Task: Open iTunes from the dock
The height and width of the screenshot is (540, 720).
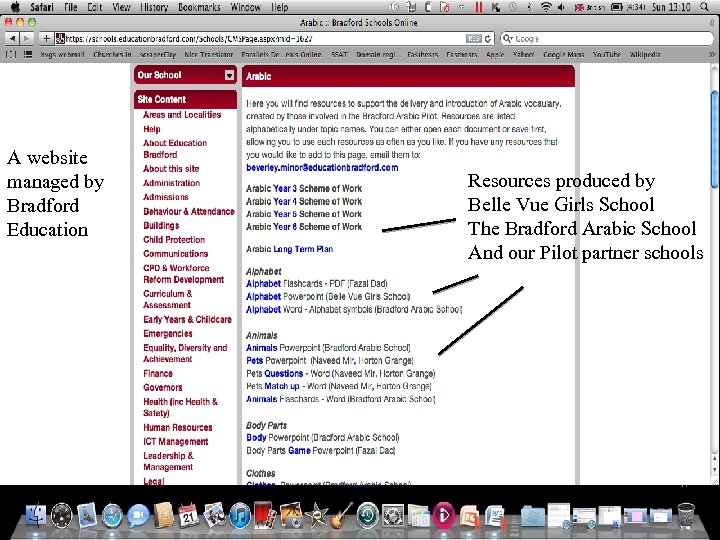Action: (x=240, y=515)
